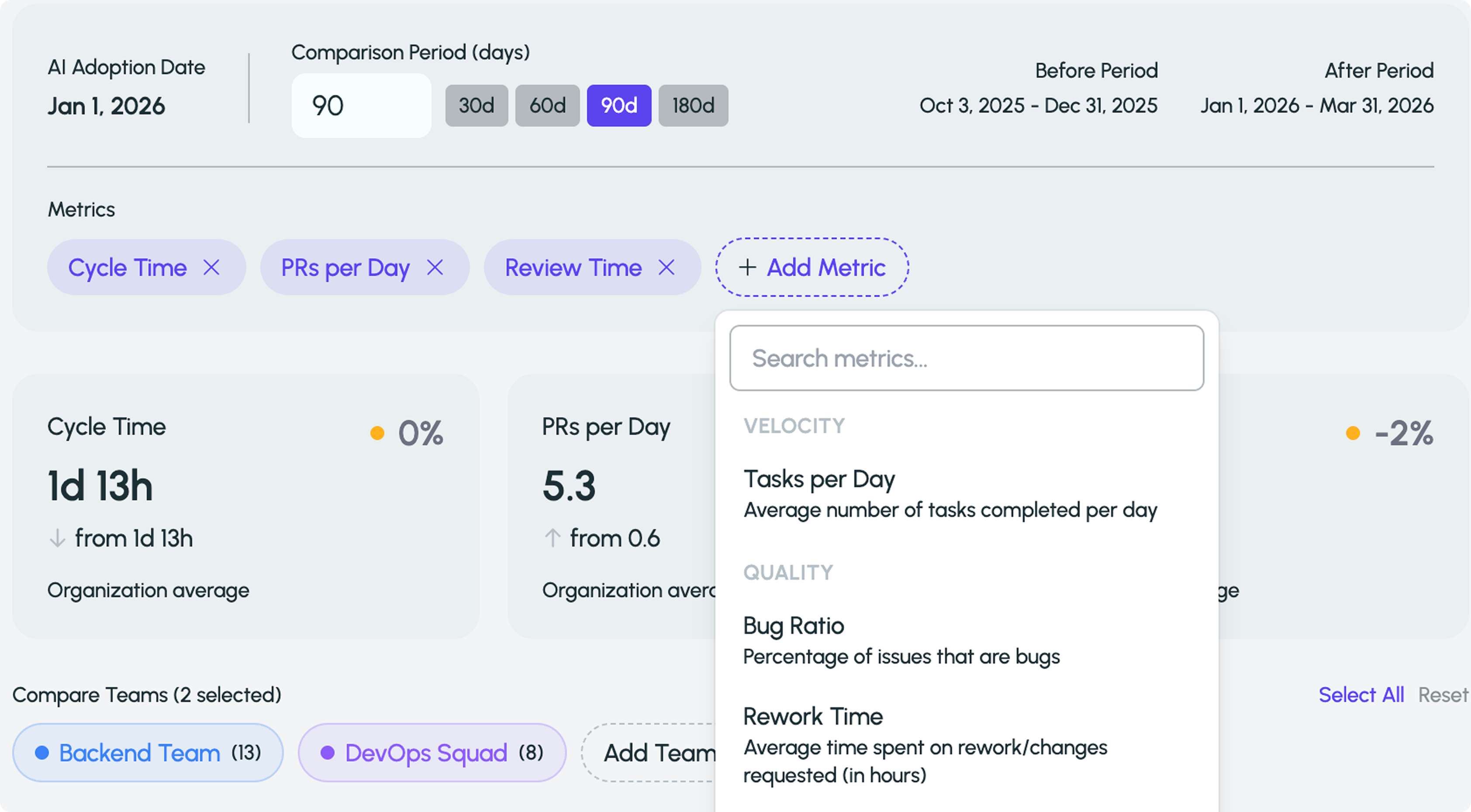The width and height of the screenshot is (1471, 812).
Task: Click the DevOps Squad purple dot
Action: pos(327,753)
